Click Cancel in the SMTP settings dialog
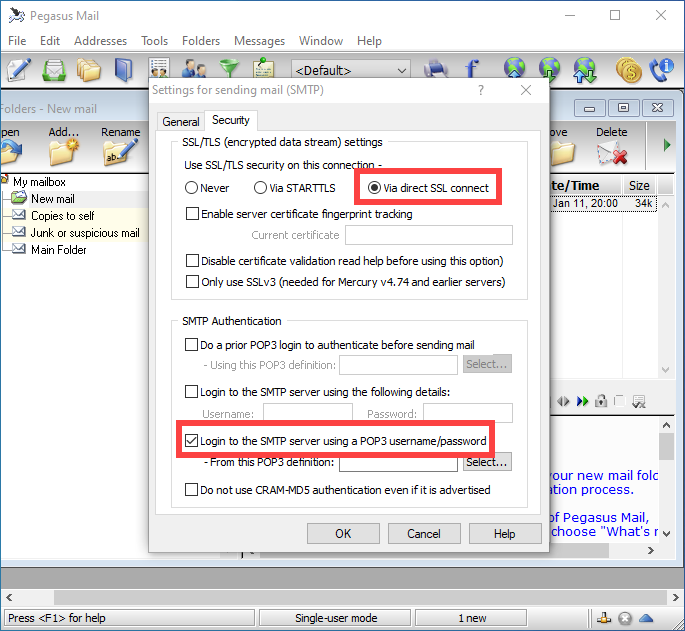 click(x=424, y=534)
